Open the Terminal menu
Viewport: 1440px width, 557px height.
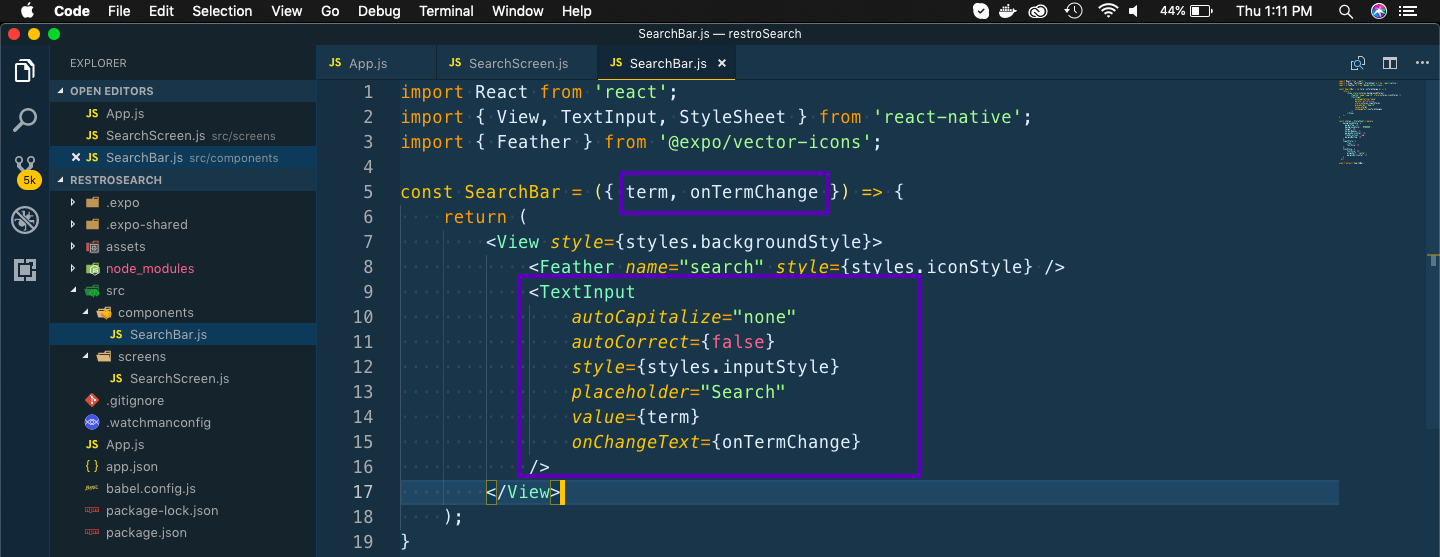point(447,11)
